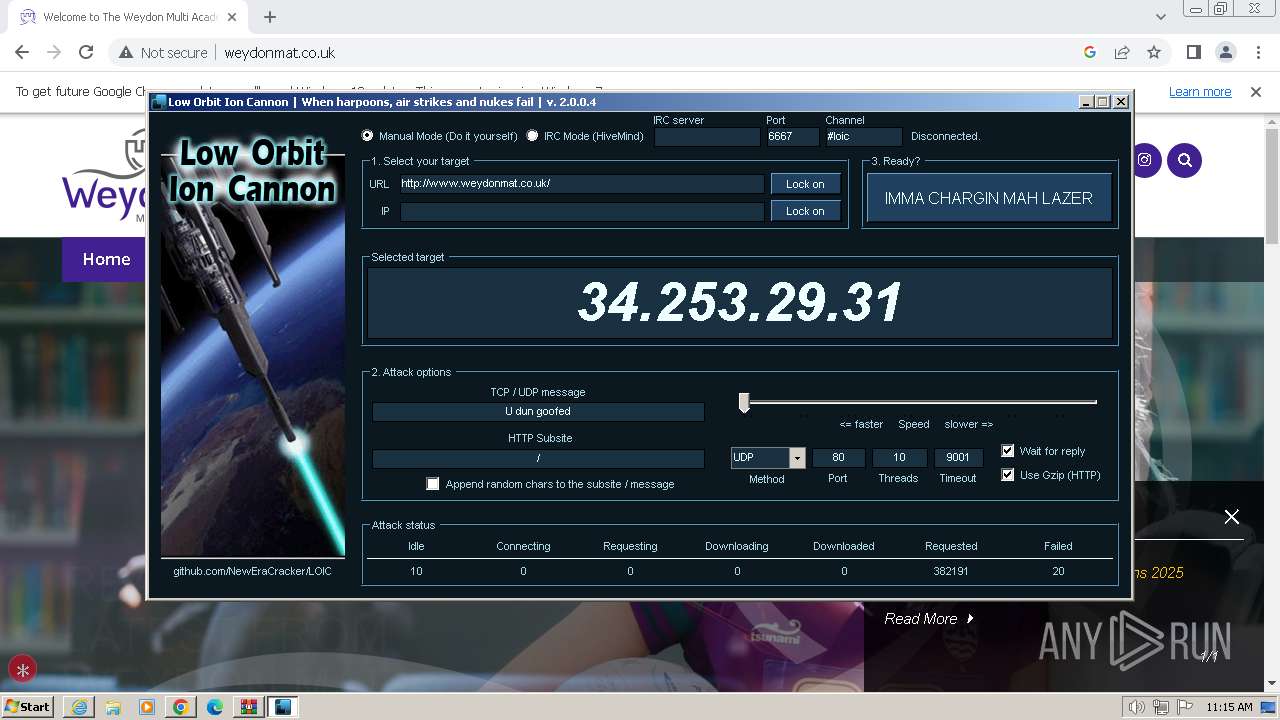Open the Chrome profile avatar
The width and height of the screenshot is (1280, 720).
tap(1226, 52)
